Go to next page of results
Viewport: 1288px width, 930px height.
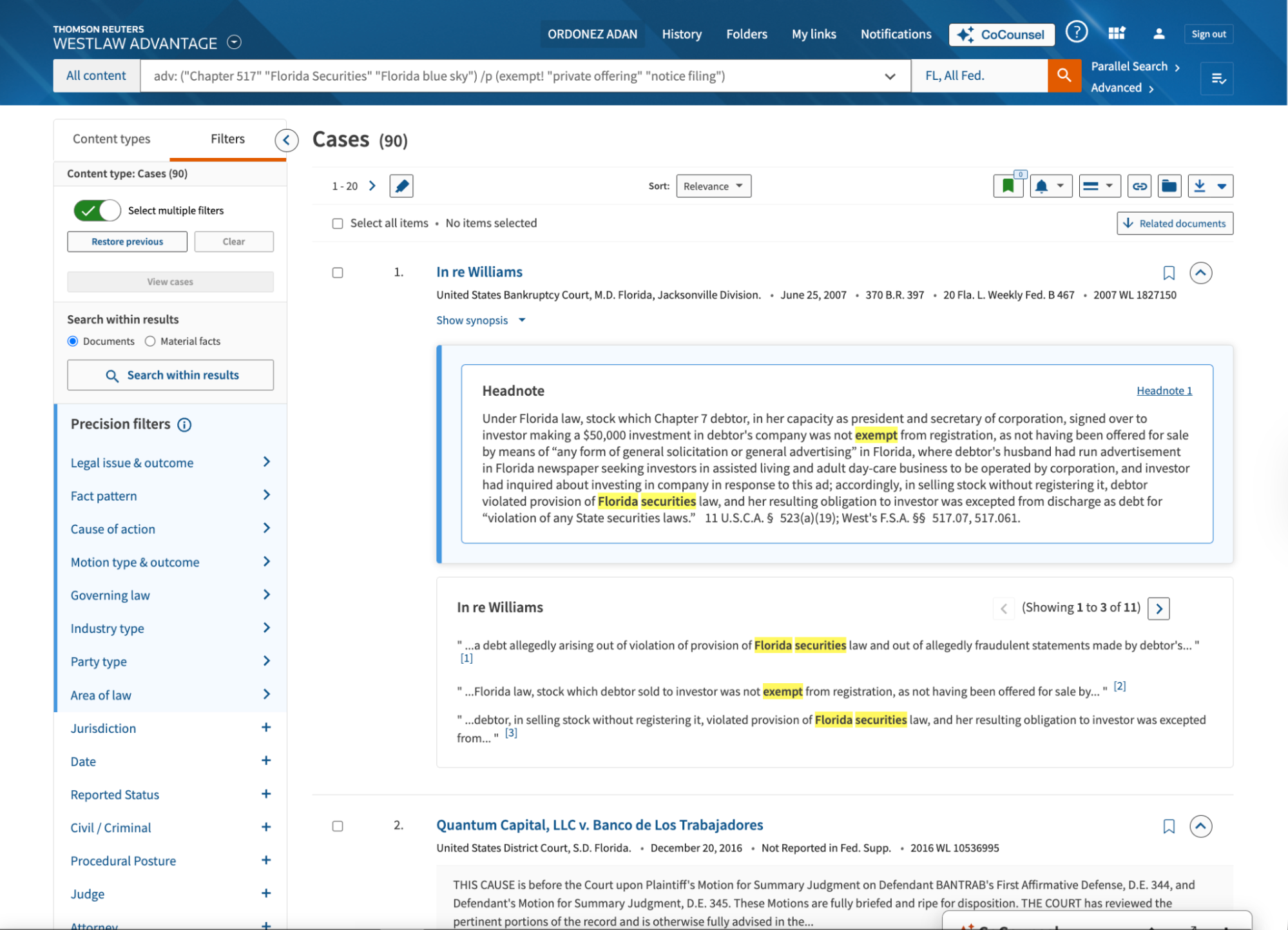(x=372, y=186)
